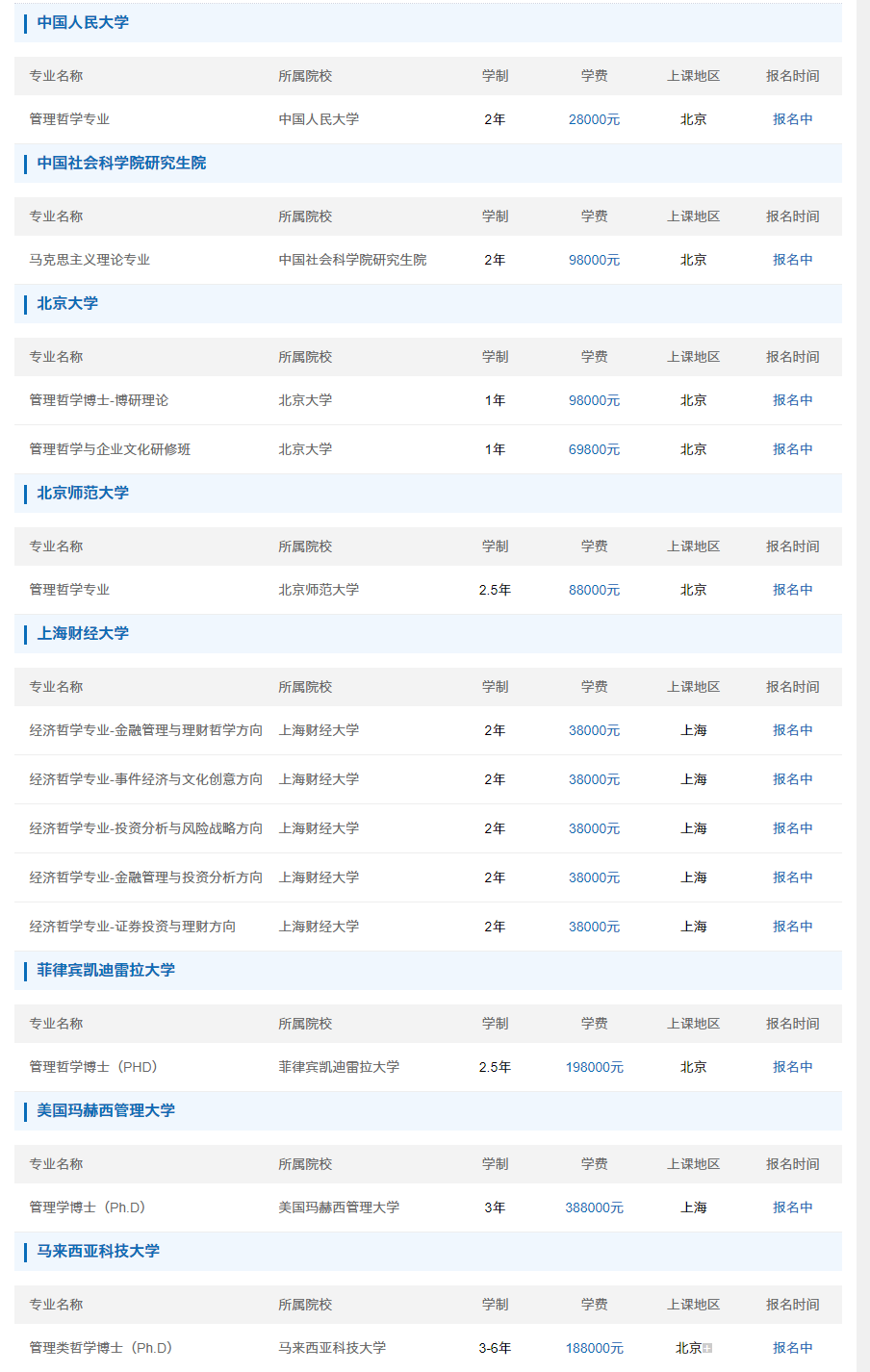Click 报名中 for 事件经济与文化创意方向
The height and width of the screenshot is (1372, 870).
pyautogui.click(x=793, y=779)
